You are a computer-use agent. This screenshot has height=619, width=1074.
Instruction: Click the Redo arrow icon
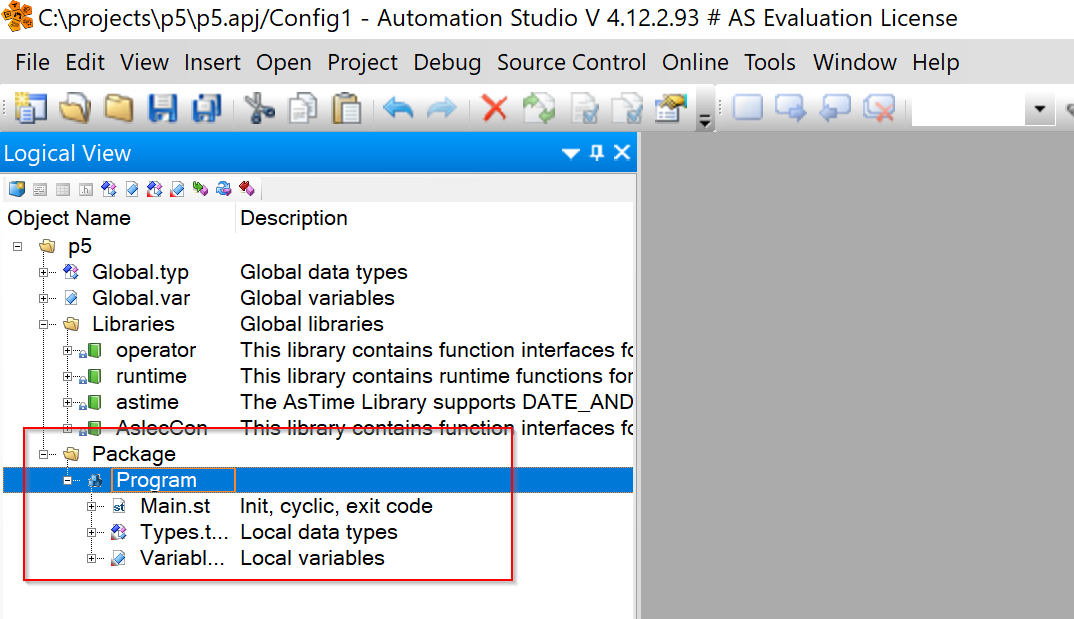pyautogui.click(x=441, y=108)
